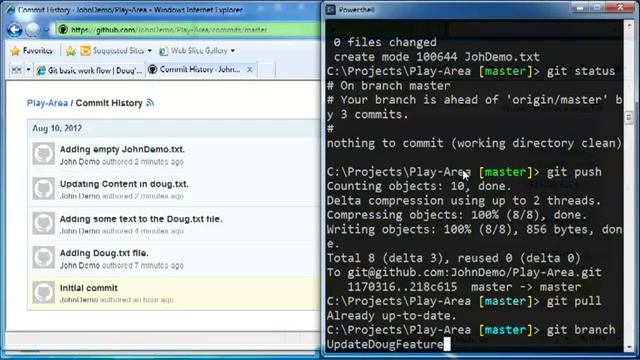This screenshot has width=640, height=360.
Task: Click 'create mode 100644 JohDemo.txt' line
Action: (x=437, y=57)
